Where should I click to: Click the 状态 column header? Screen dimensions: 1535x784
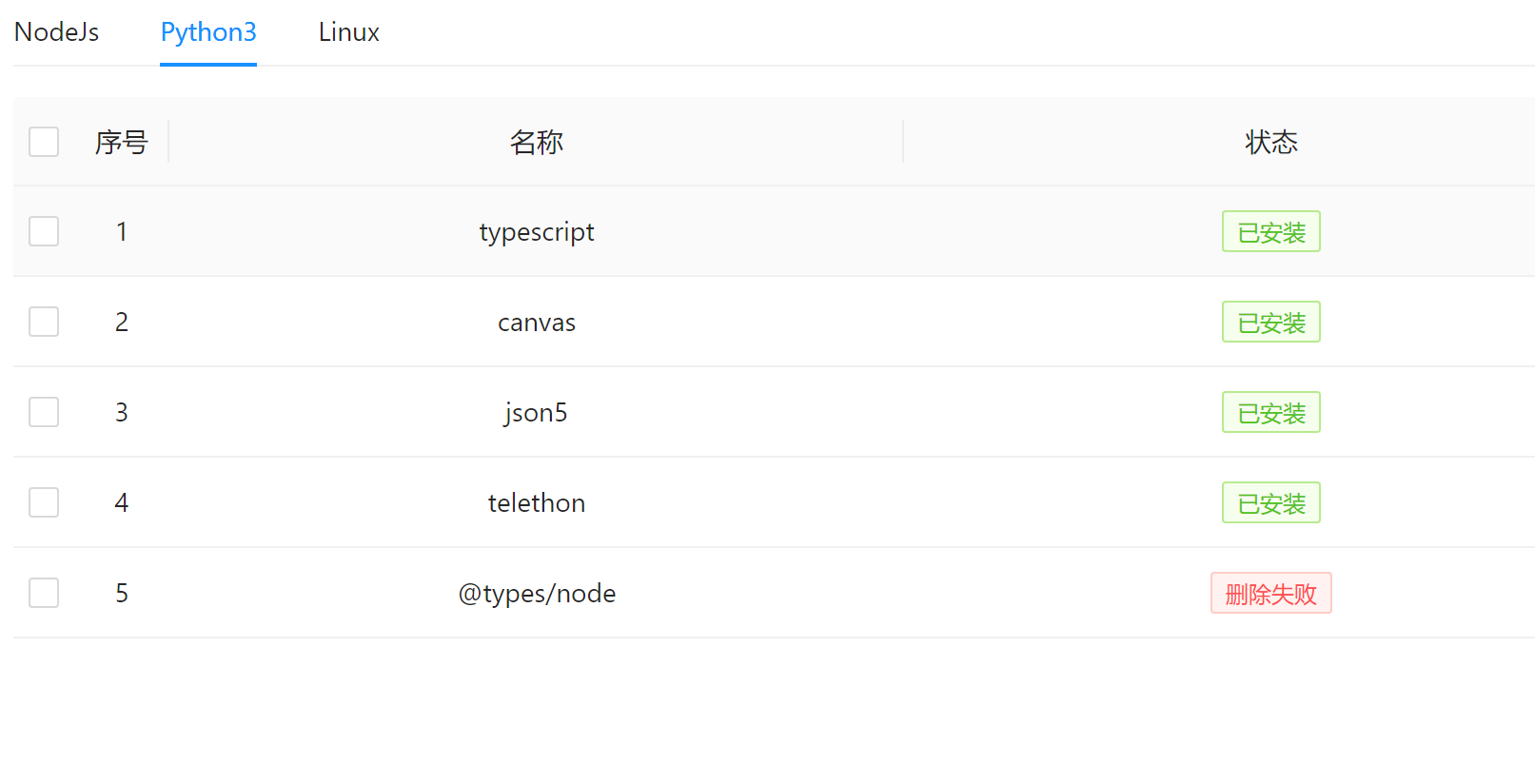point(1270,141)
